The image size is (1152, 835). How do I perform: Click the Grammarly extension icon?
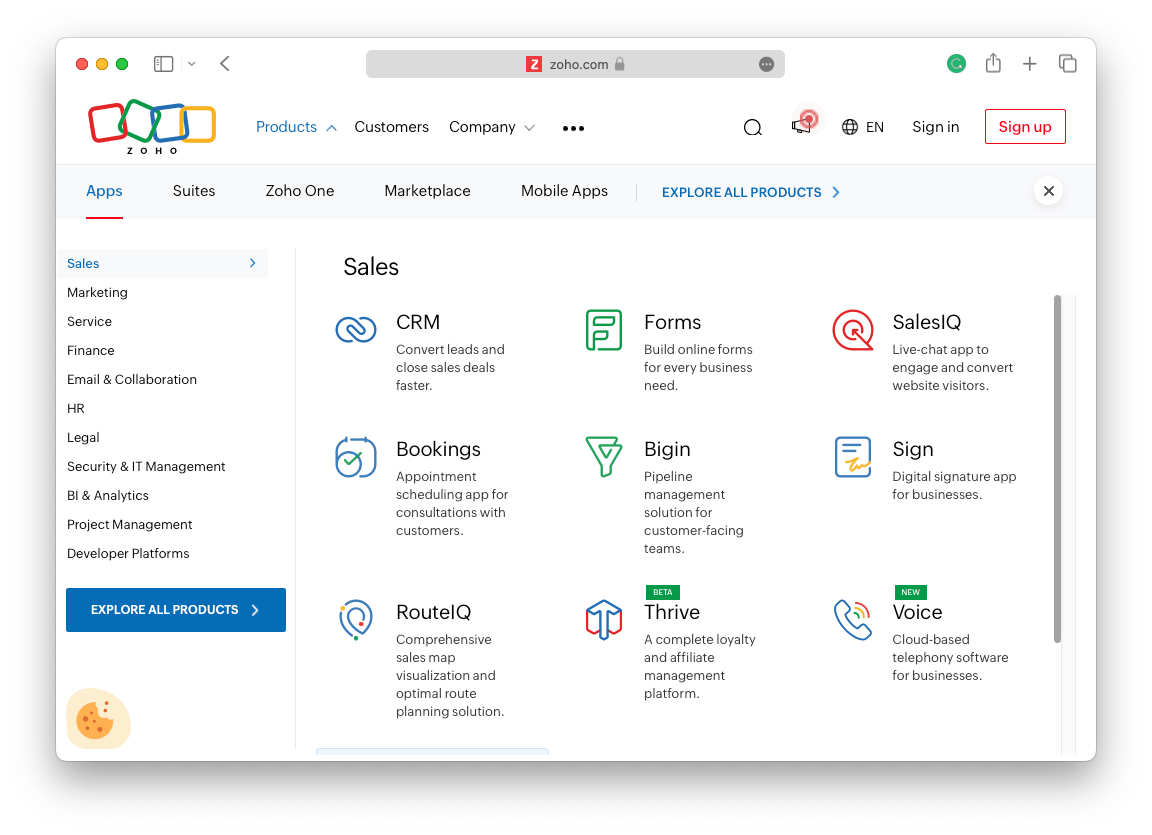956,64
